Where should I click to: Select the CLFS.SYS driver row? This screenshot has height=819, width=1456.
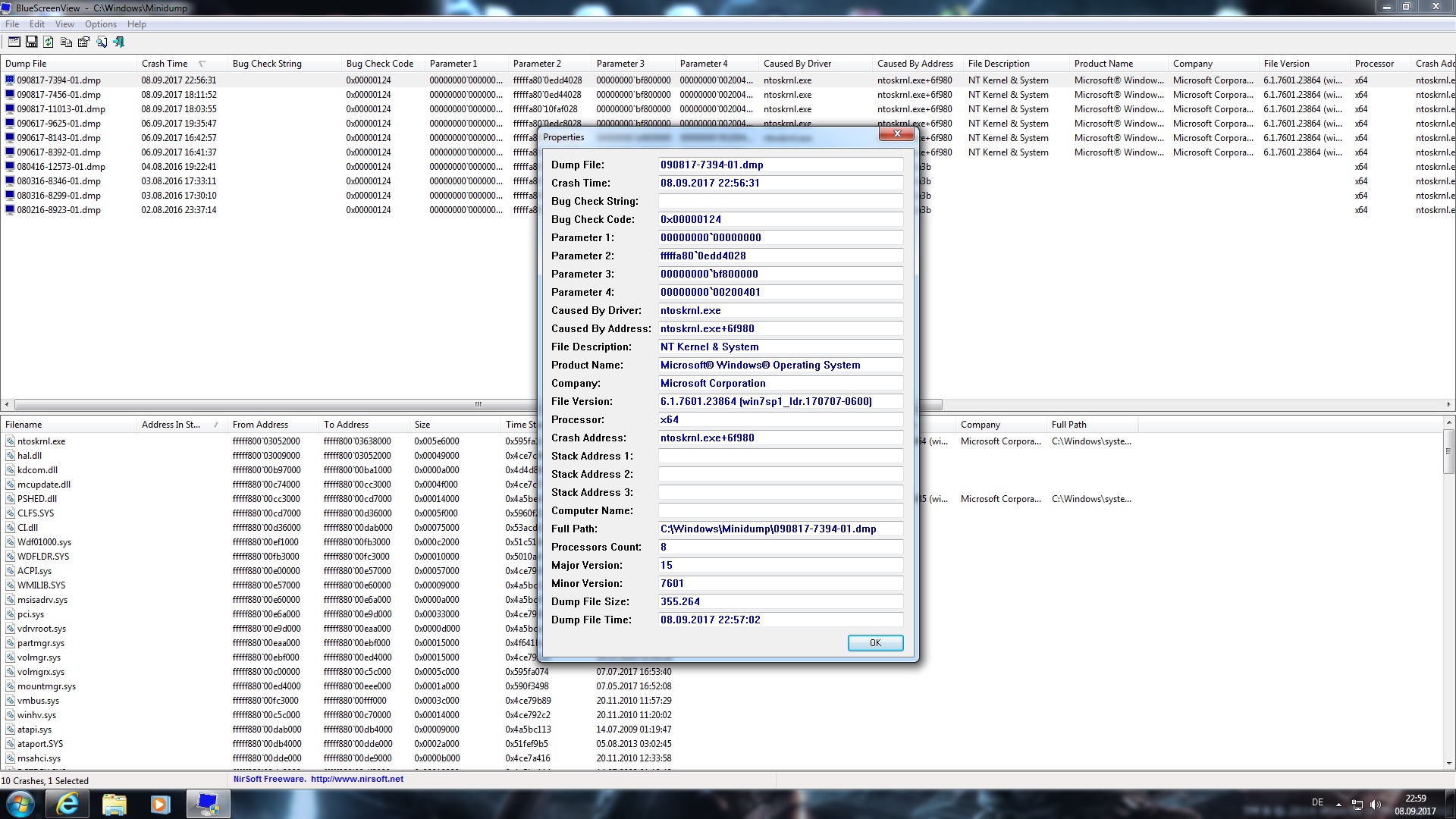36,513
